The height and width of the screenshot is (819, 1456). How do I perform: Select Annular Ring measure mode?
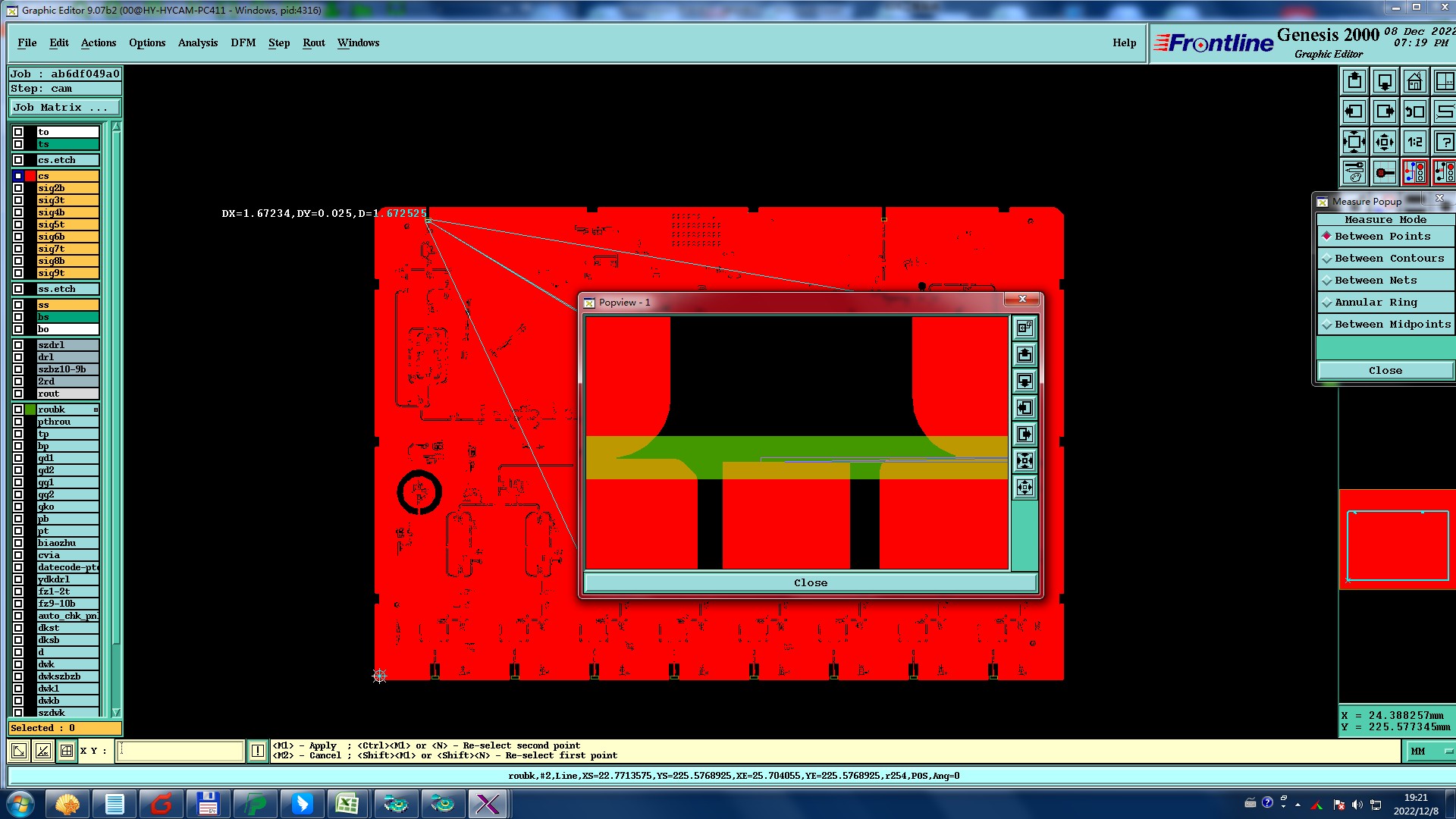1376,303
